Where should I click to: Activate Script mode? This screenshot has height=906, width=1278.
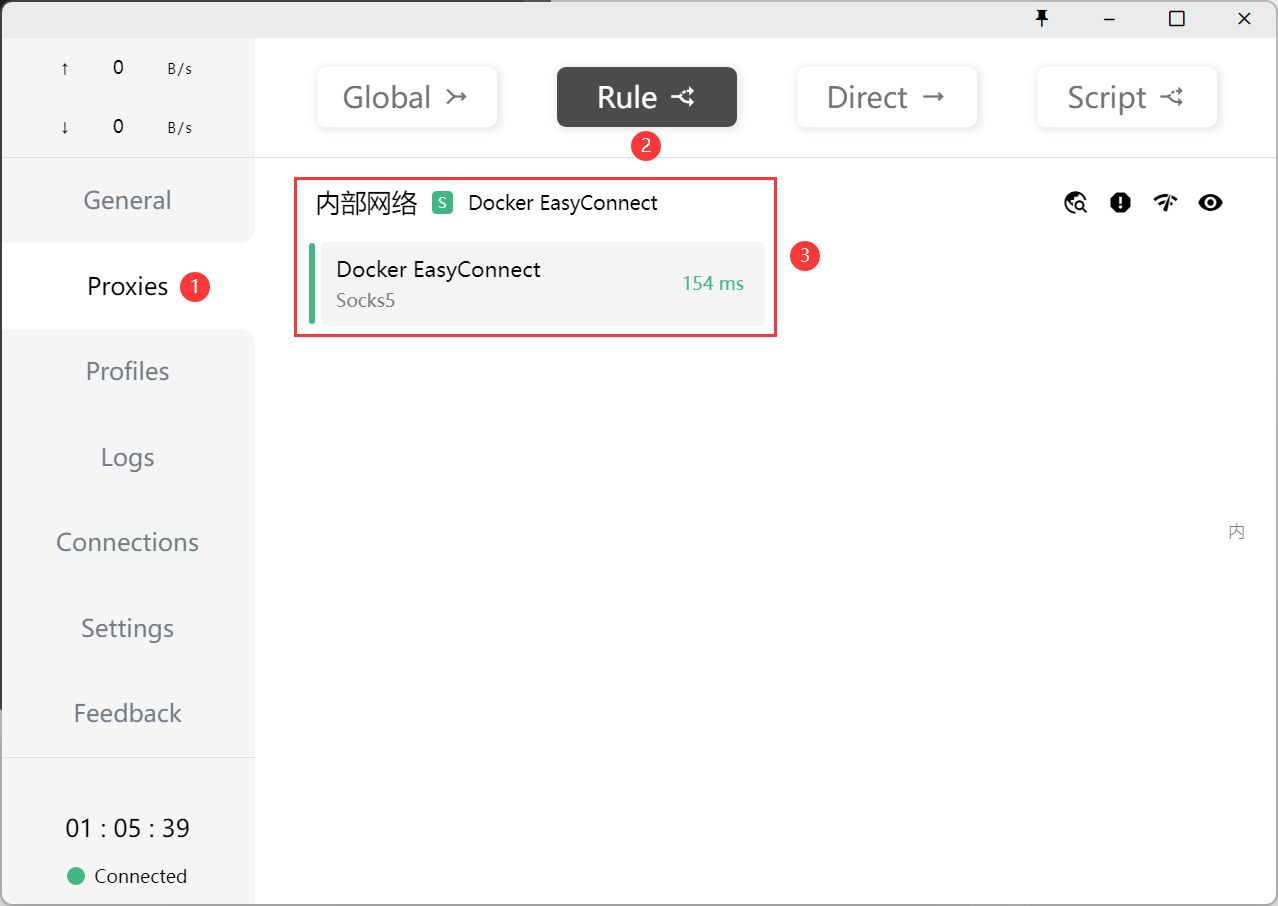(x=1127, y=97)
